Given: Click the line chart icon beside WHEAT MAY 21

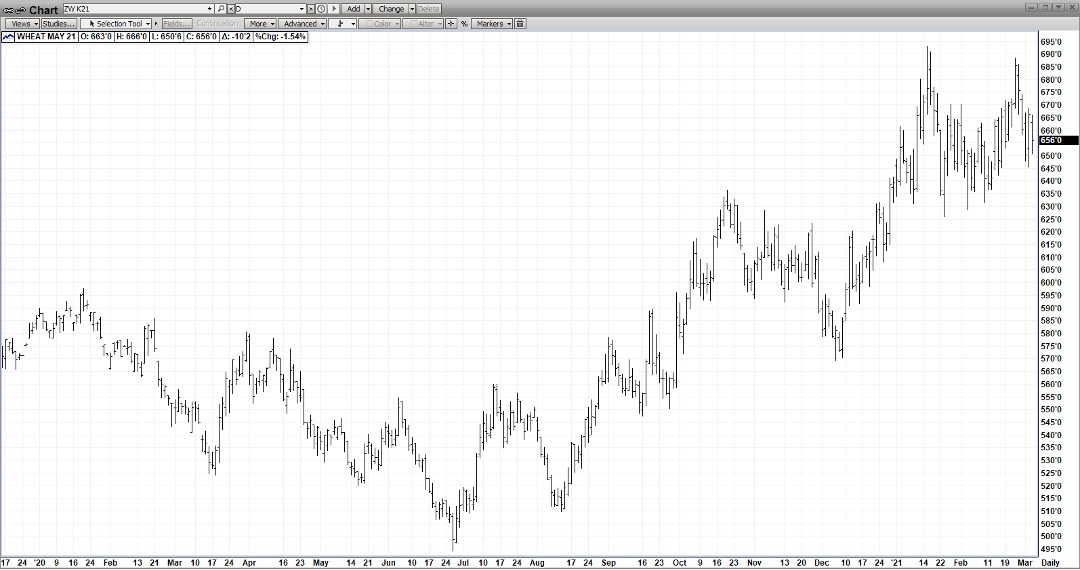Looking at the screenshot, I should (x=8, y=36).
